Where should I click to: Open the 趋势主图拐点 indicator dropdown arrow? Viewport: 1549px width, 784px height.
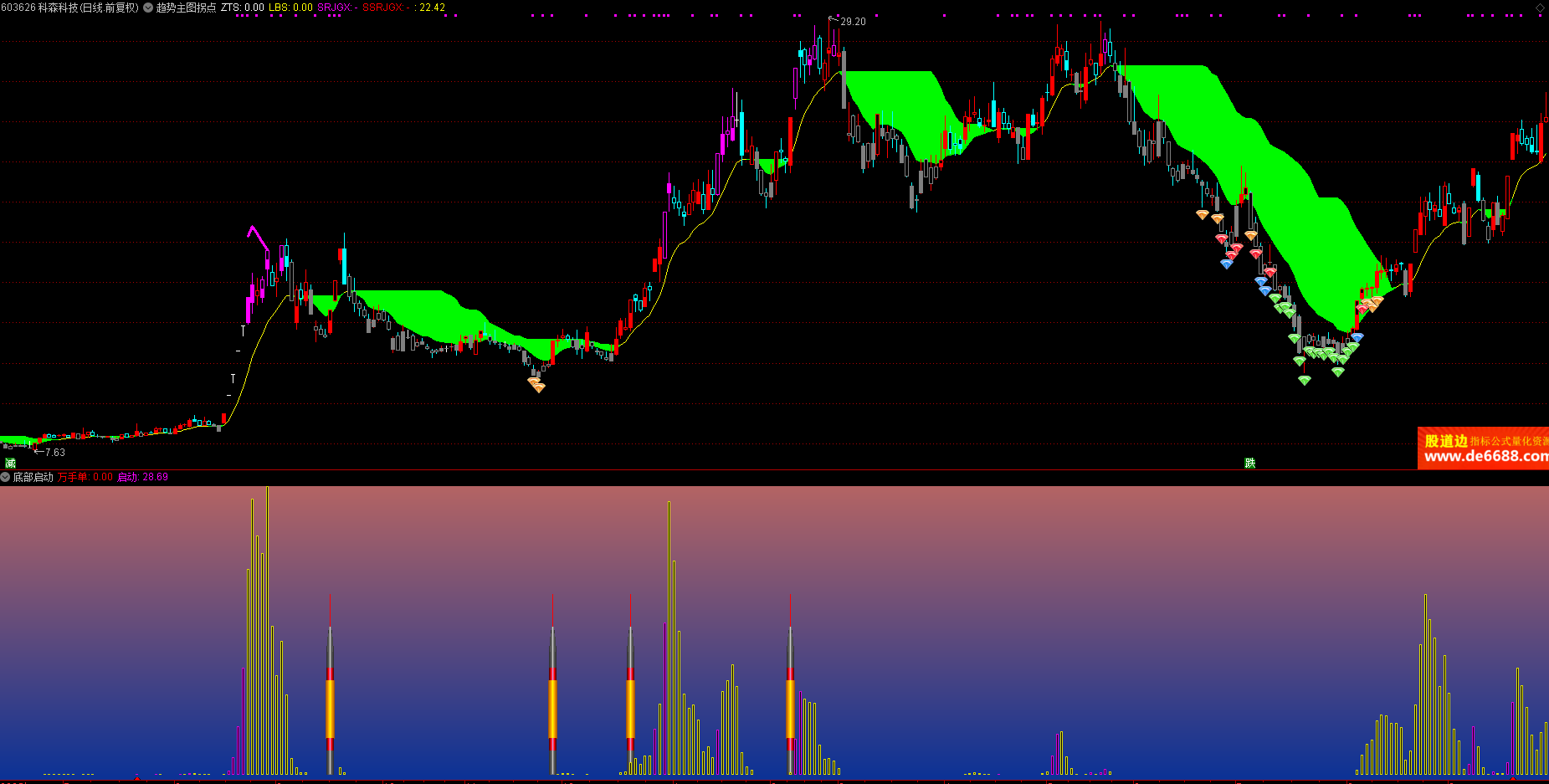click(148, 8)
